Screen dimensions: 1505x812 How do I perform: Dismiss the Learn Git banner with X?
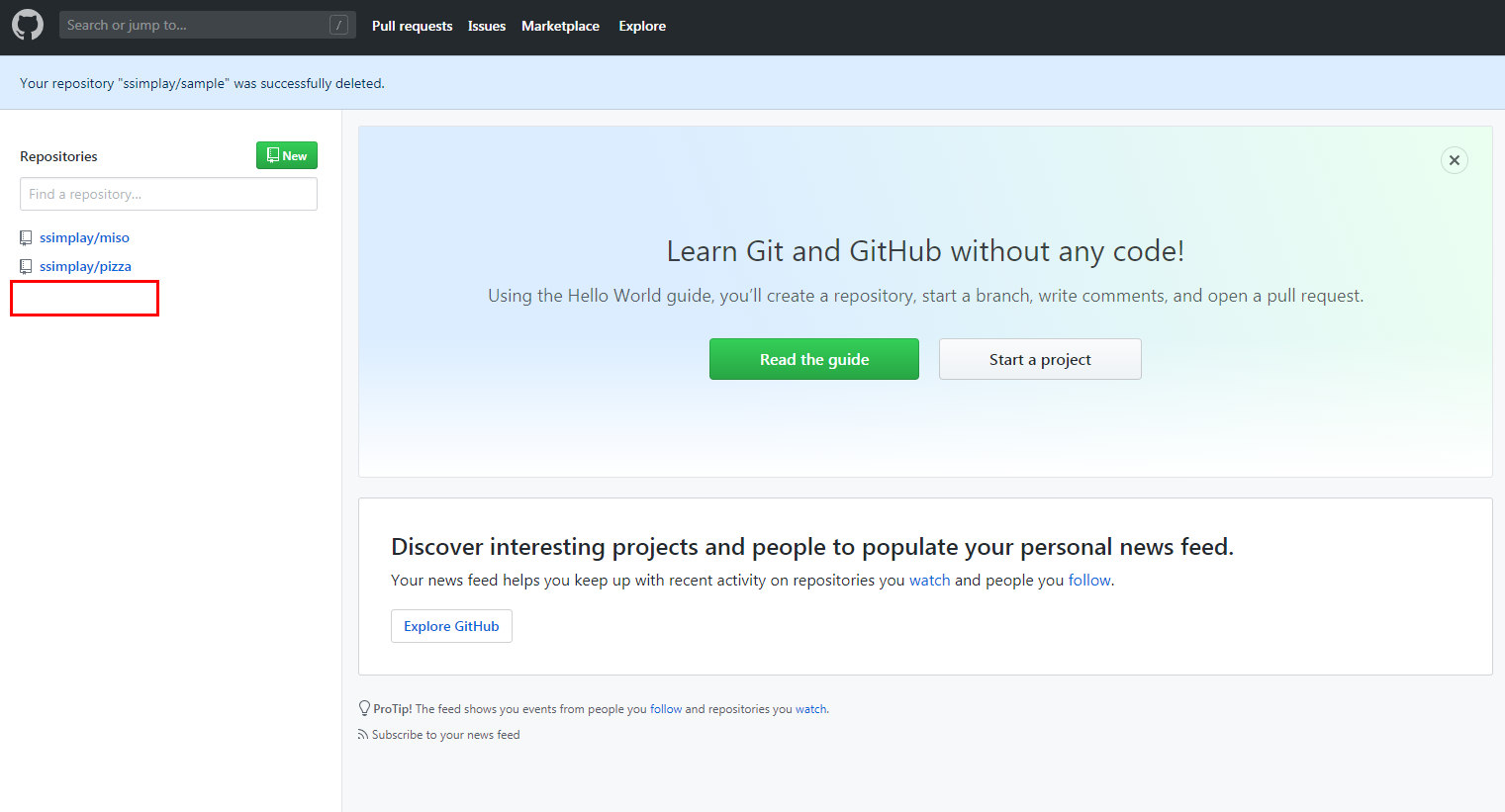point(1455,160)
